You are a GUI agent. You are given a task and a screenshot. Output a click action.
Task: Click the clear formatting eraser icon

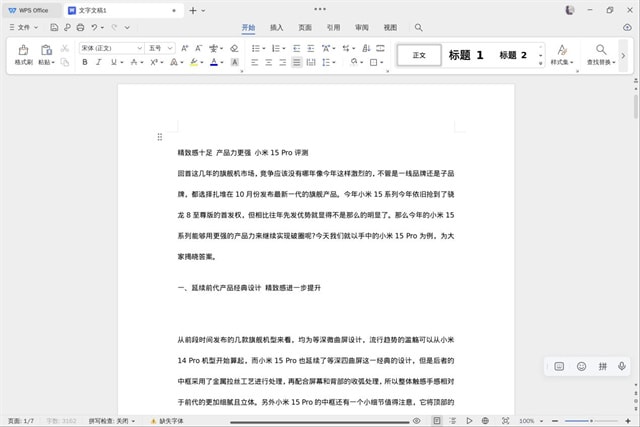click(234, 47)
